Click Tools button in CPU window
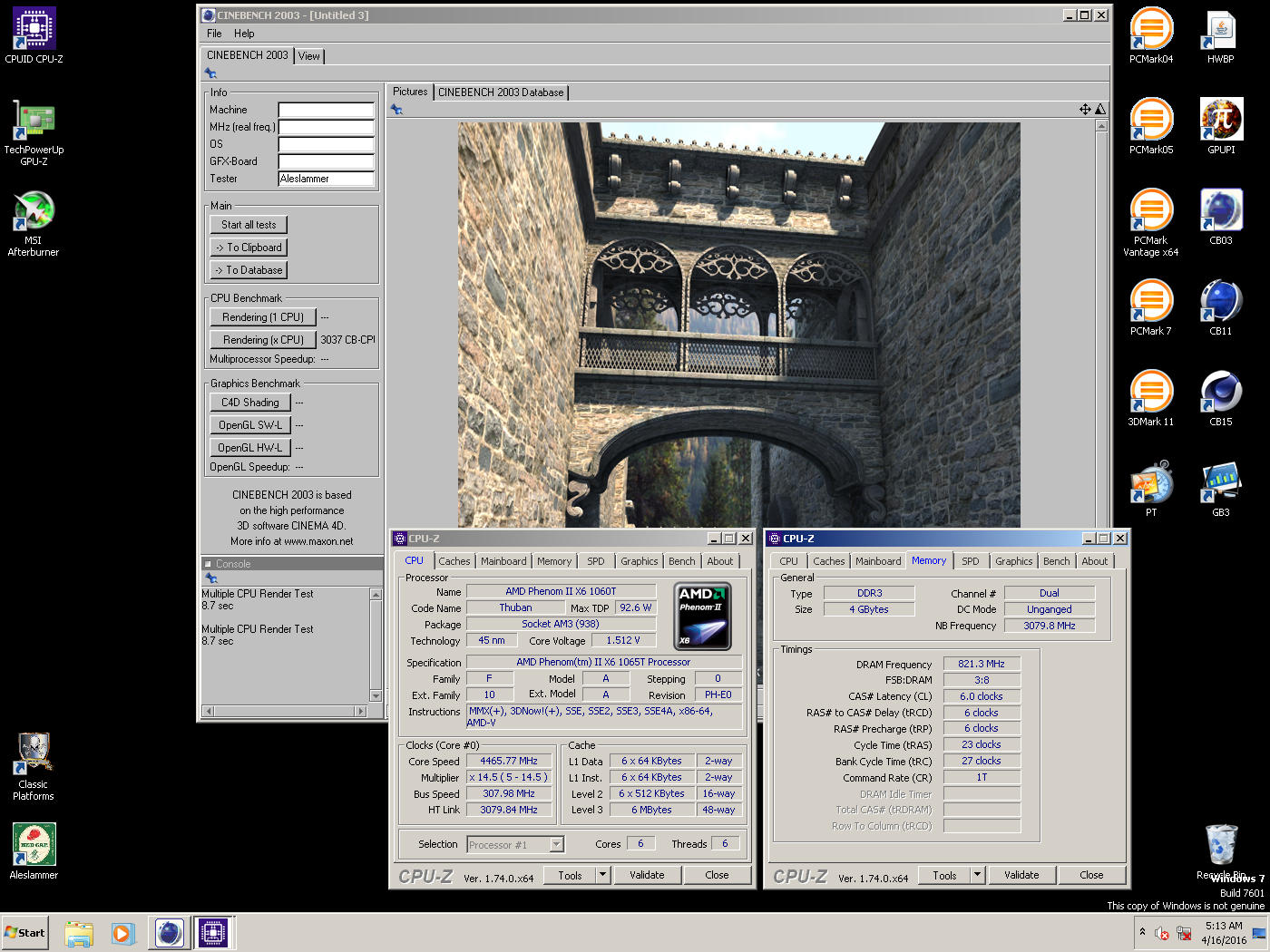The height and width of the screenshot is (952, 1270). point(570,875)
